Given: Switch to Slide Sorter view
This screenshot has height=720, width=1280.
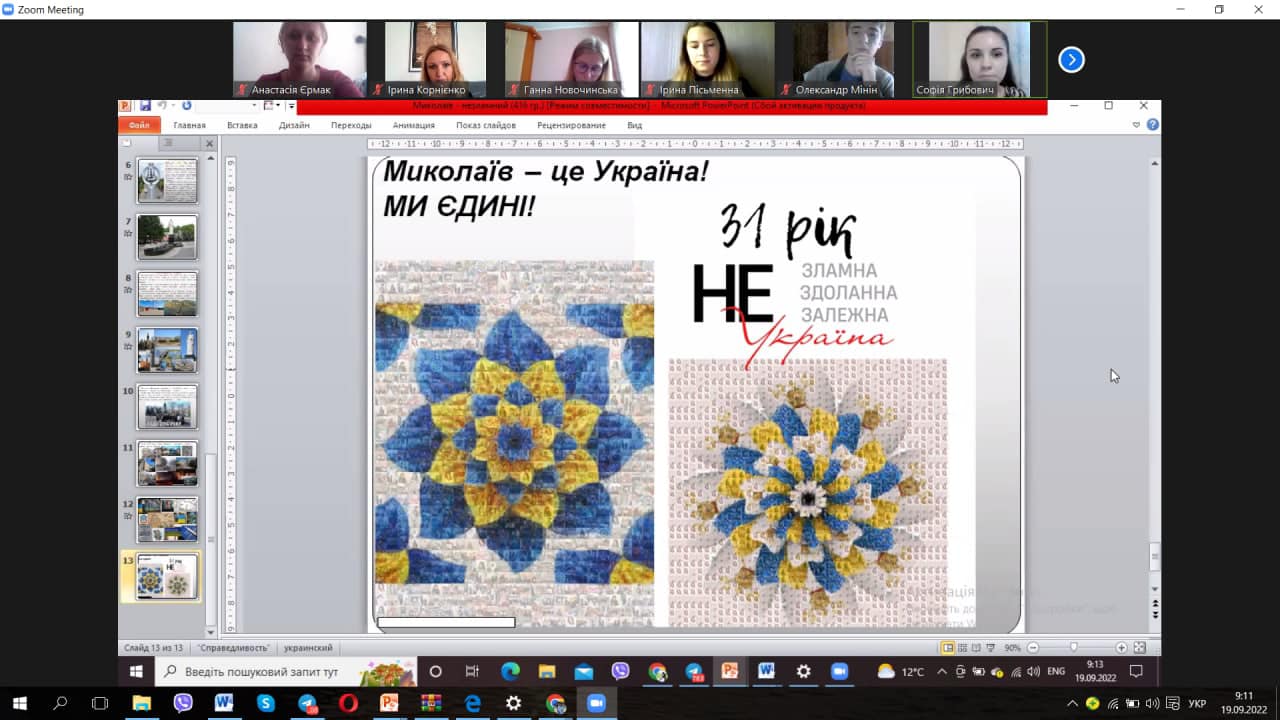Looking at the screenshot, I should (964, 648).
